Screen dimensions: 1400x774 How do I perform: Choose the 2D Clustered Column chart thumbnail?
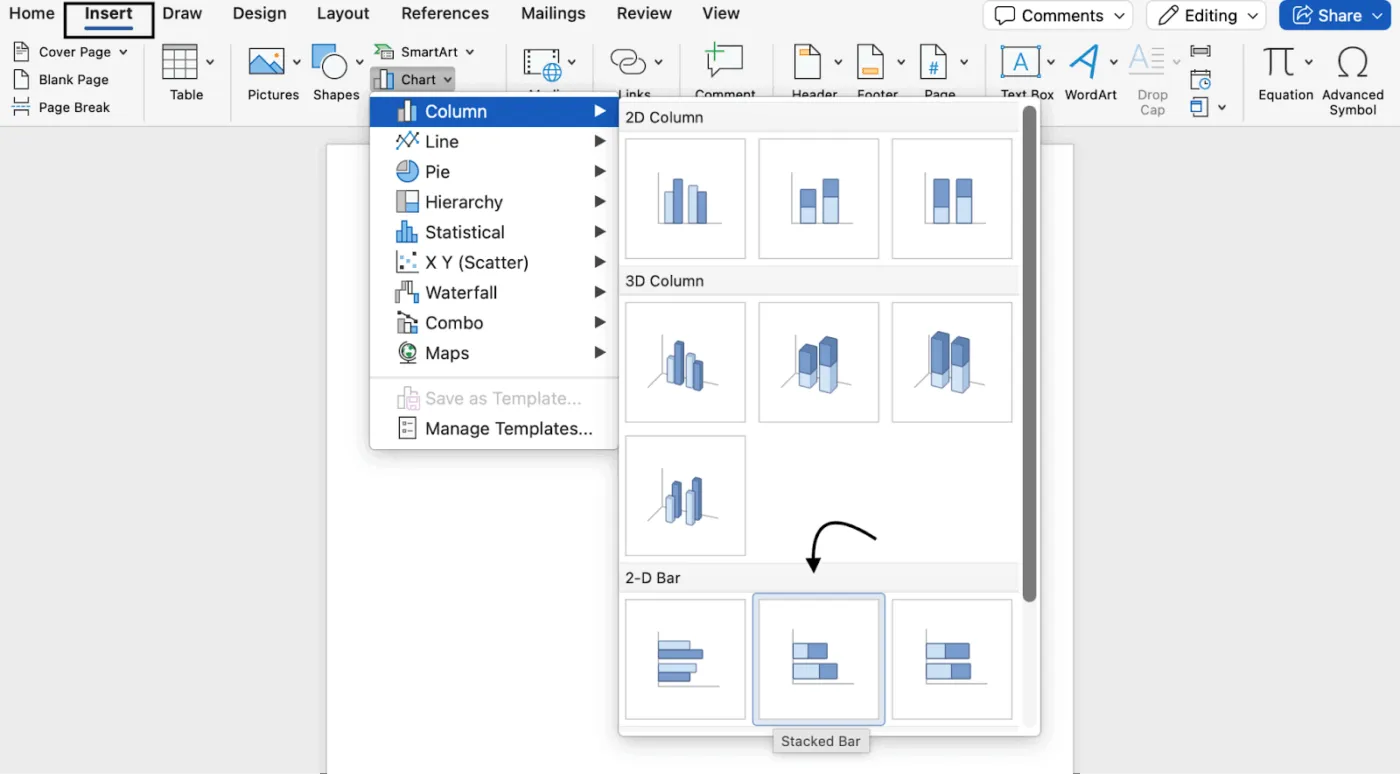pyautogui.click(x=685, y=199)
